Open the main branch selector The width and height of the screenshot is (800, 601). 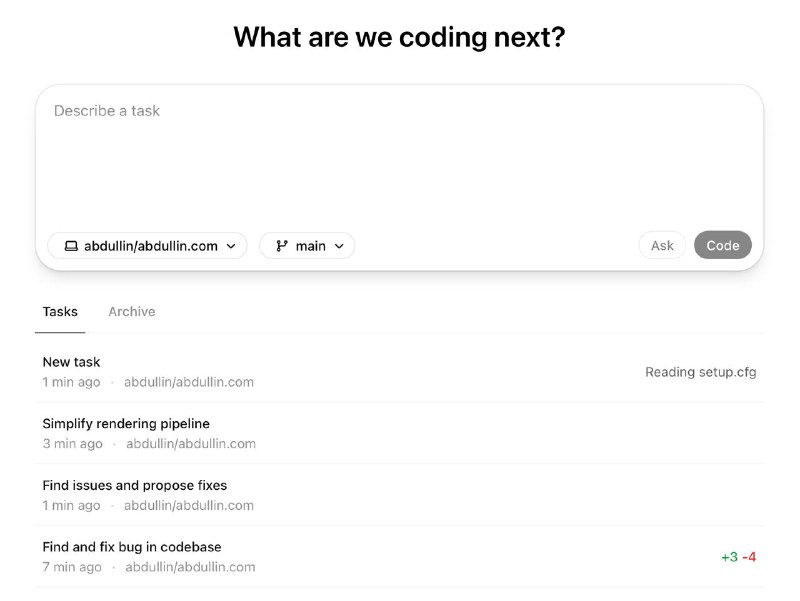coord(307,246)
